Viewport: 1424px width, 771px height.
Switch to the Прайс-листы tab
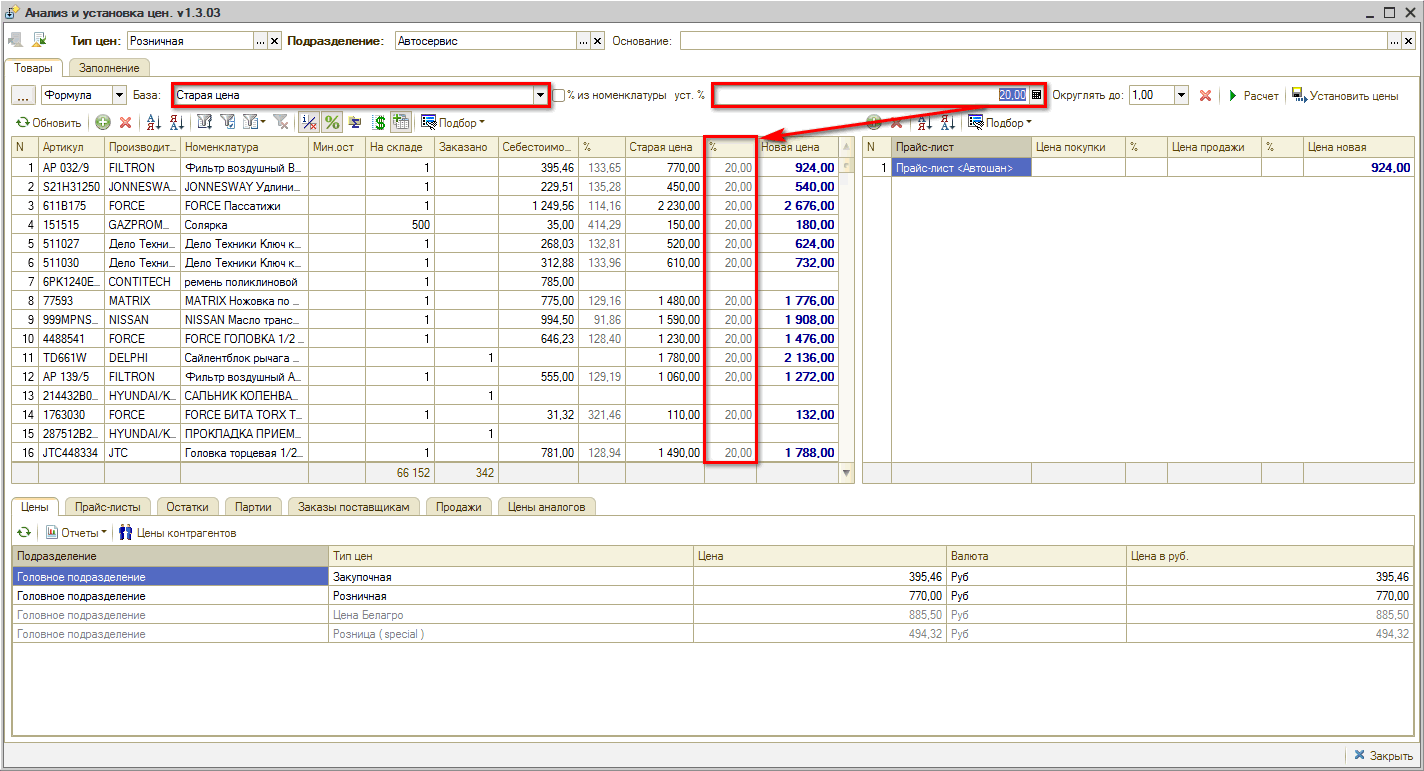(108, 507)
